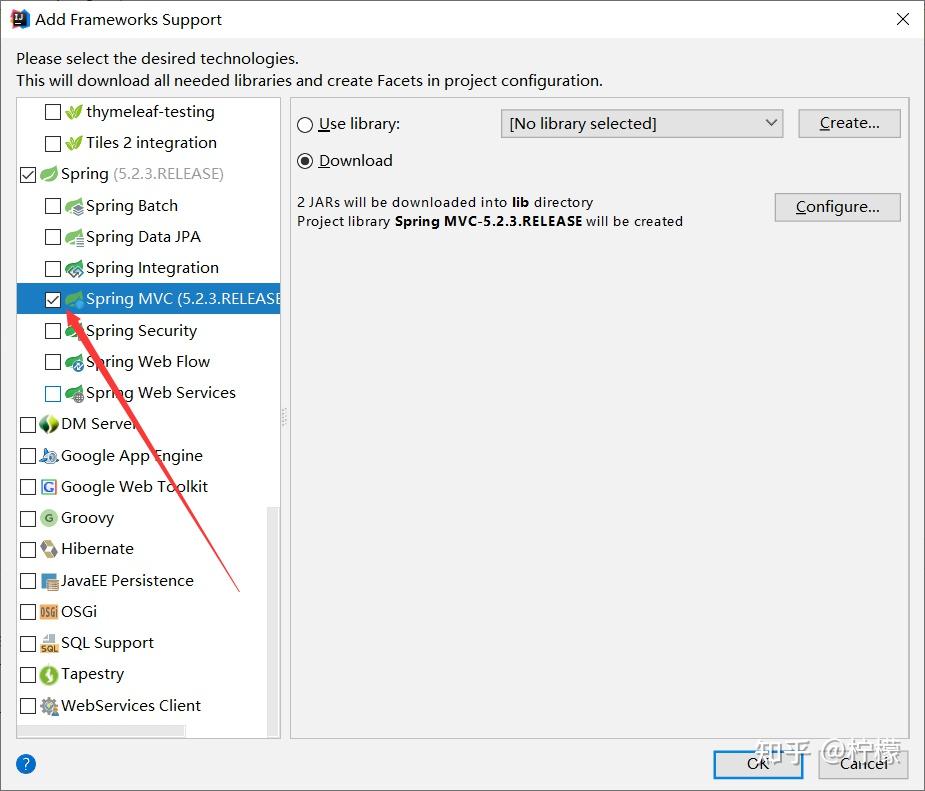Click the Spring Web Flow icon
This screenshot has width=925, height=791.
[74, 362]
